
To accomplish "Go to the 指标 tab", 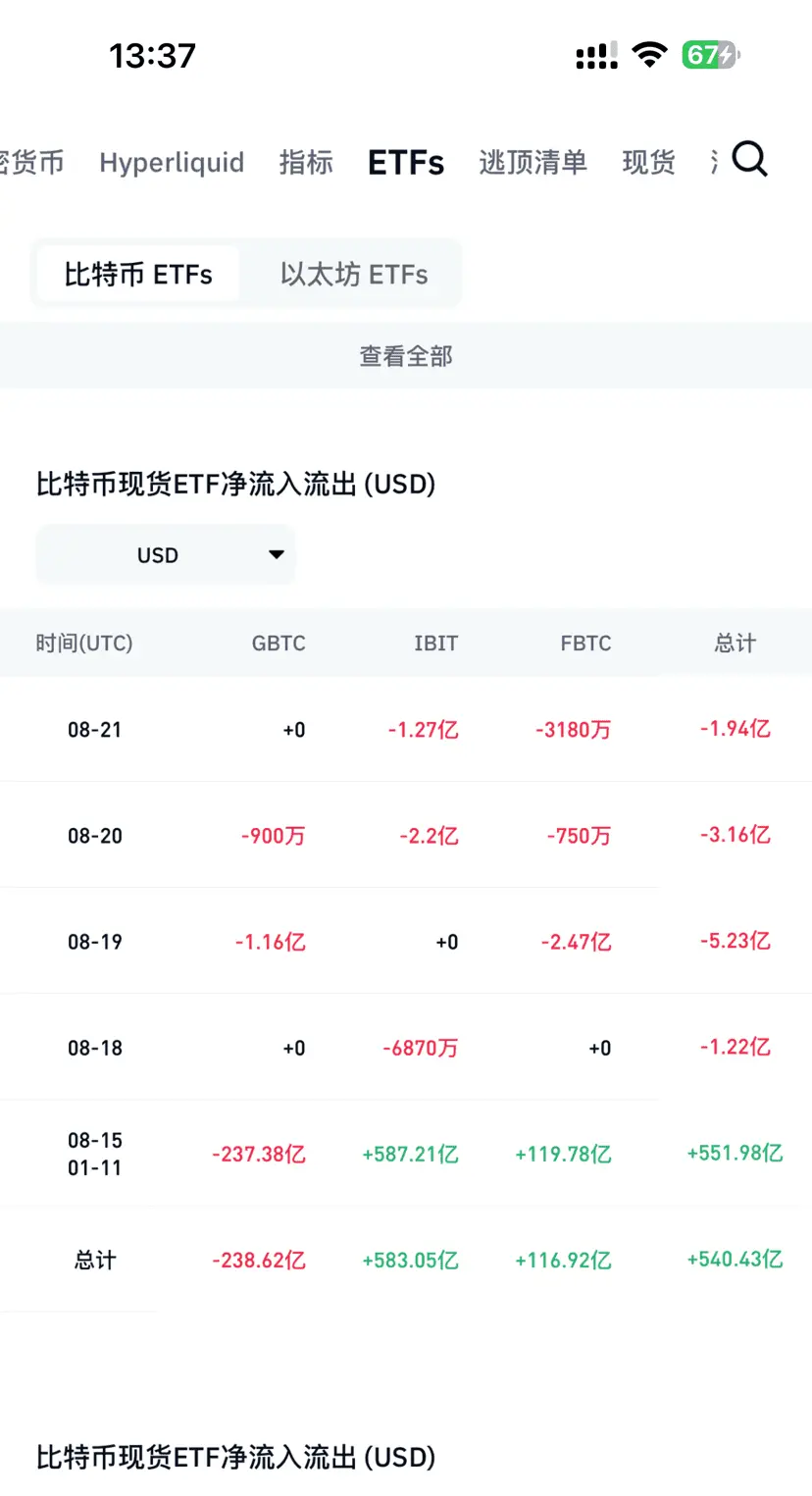I will 306,162.
